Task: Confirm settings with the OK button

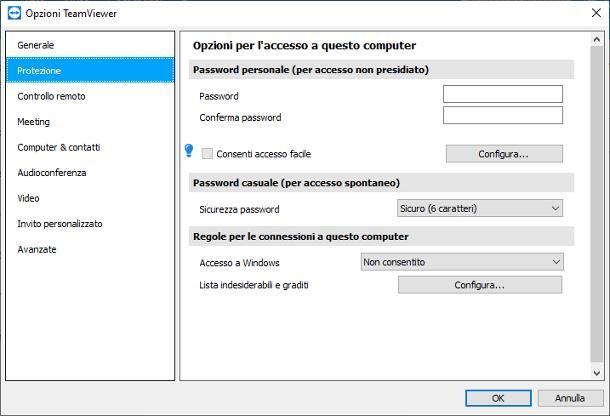Action: tap(498, 398)
